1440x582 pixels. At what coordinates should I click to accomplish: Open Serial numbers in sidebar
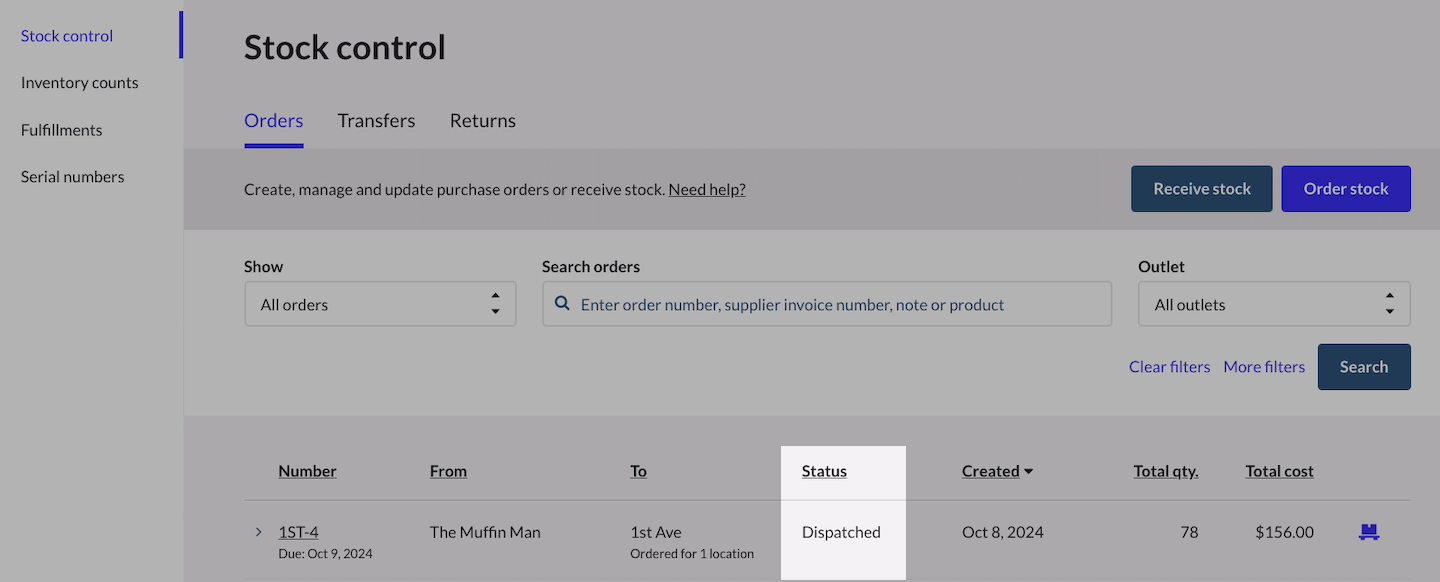[73, 177]
